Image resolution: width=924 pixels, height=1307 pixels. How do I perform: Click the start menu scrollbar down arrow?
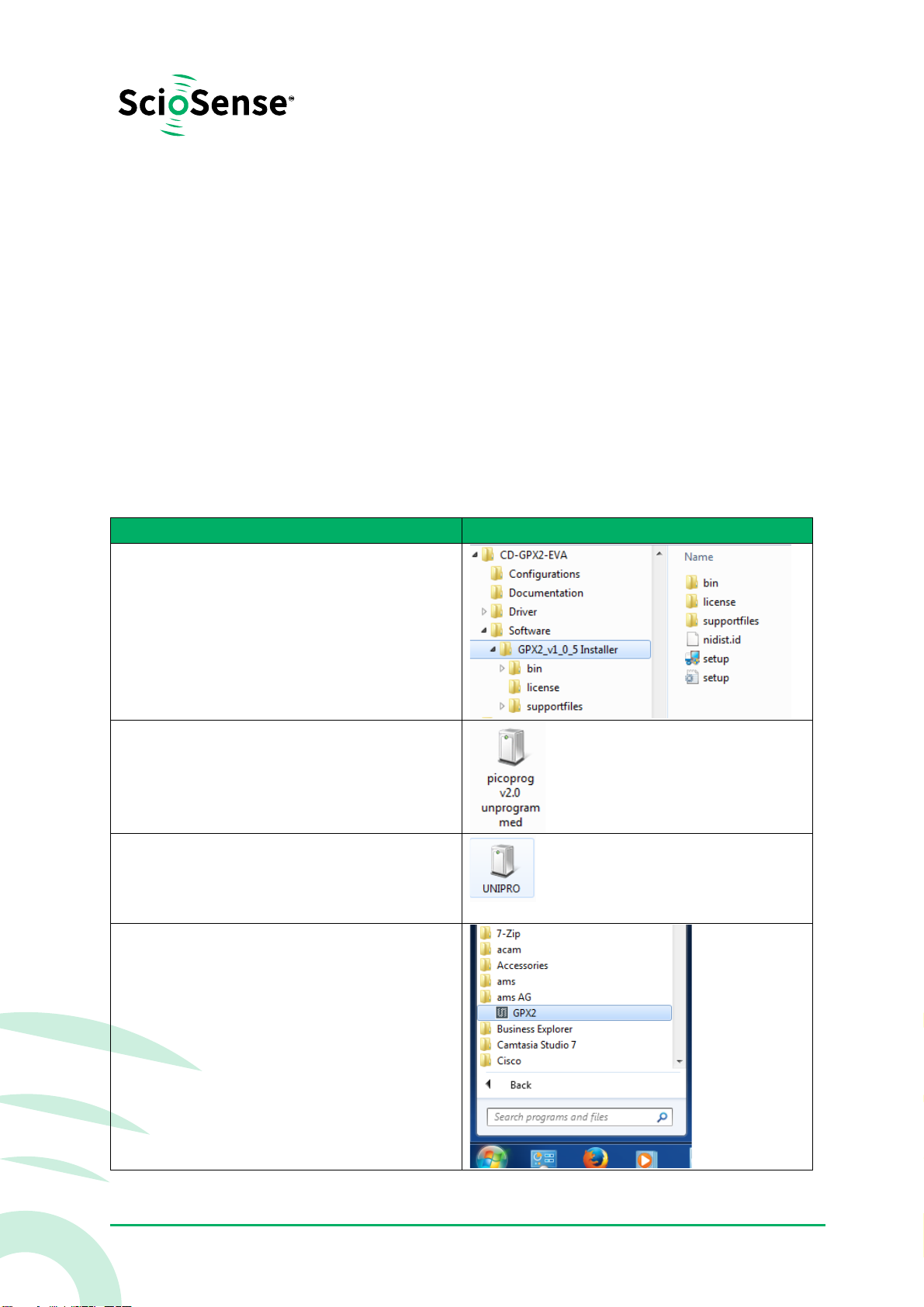click(x=680, y=1061)
